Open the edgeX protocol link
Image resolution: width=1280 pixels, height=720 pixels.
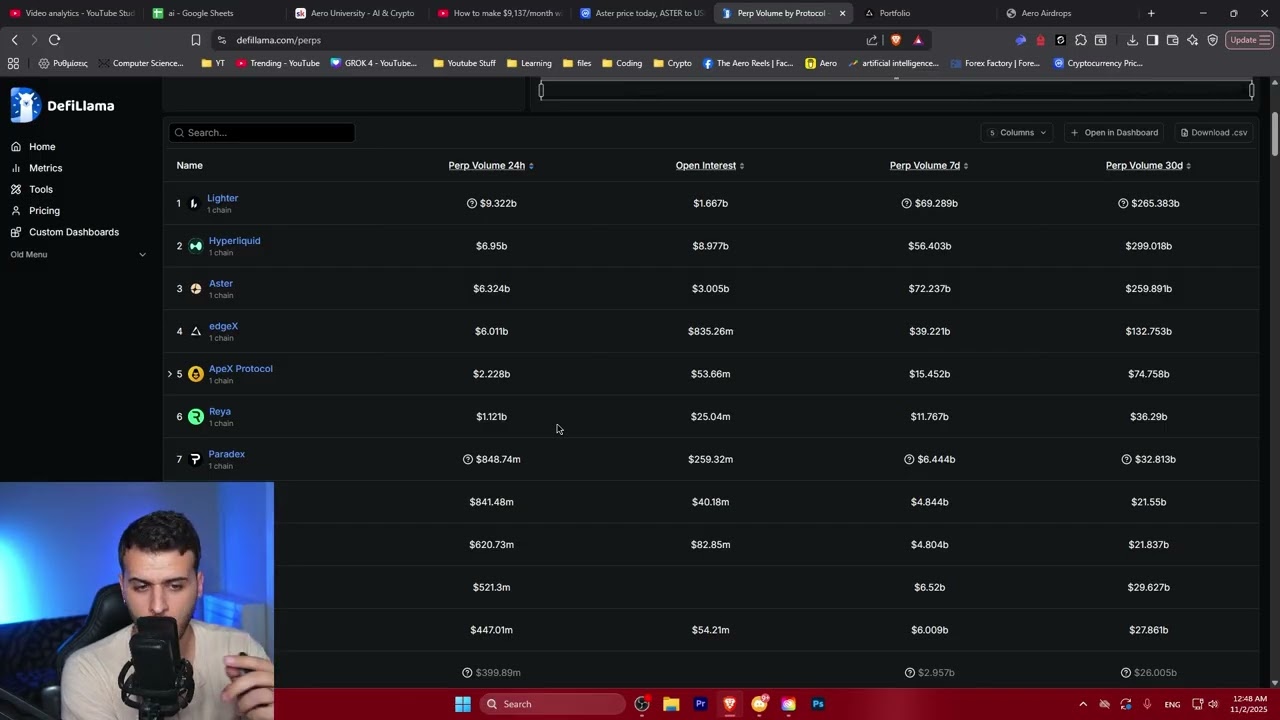[223, 326]
